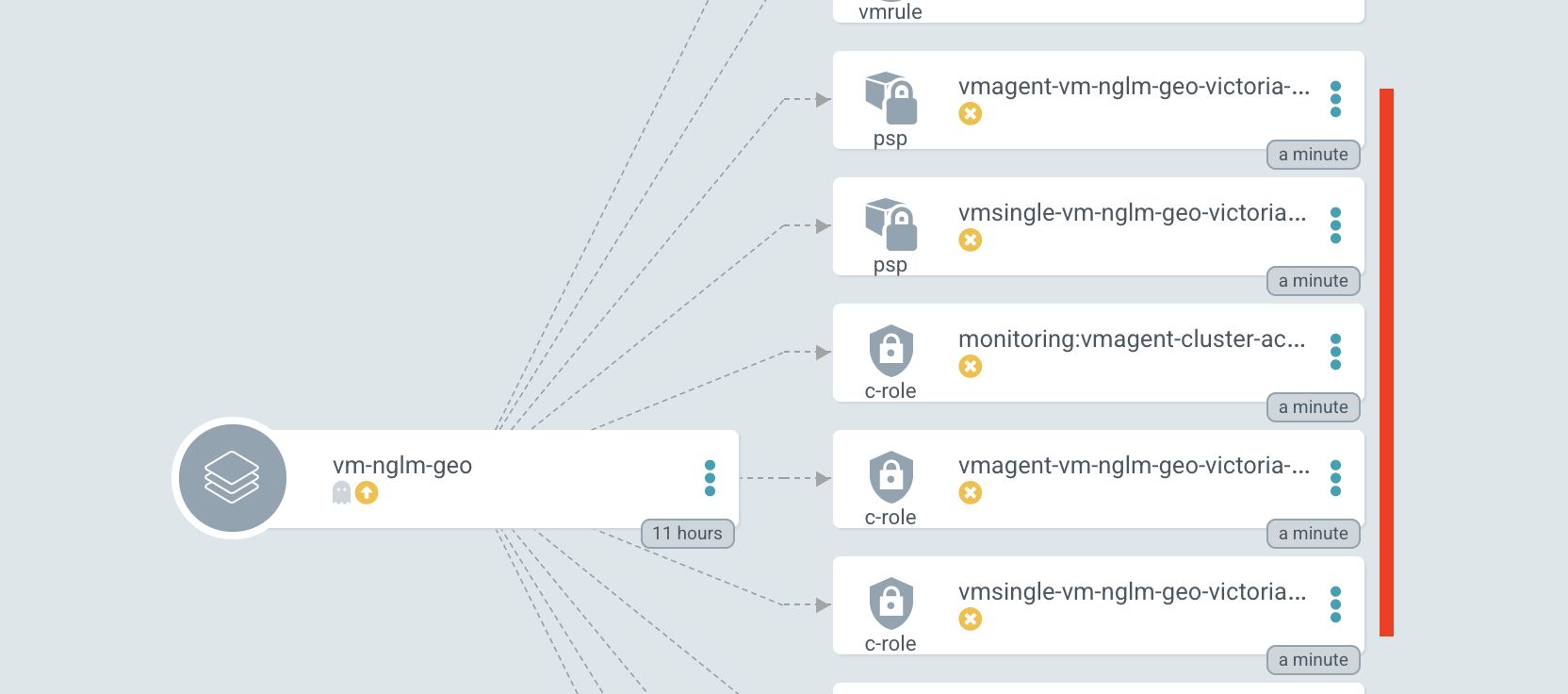Open the kebab menu on vmsingle psp card

[x=1336, y=225]
